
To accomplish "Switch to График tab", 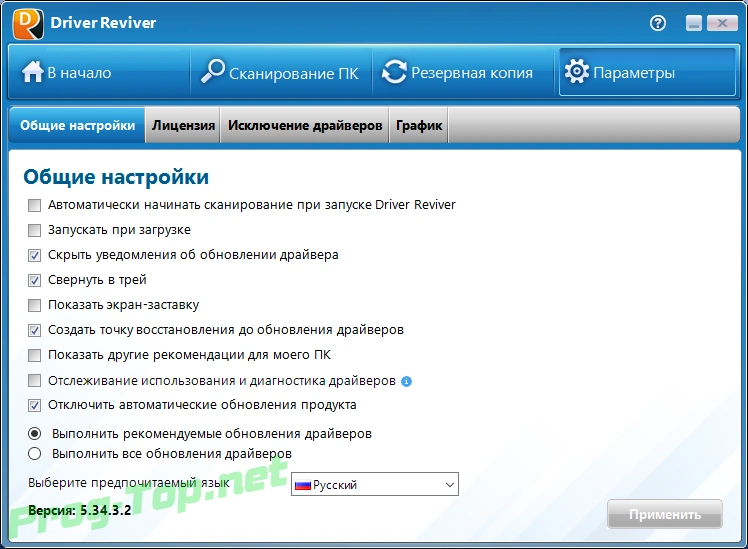I will [x=419, y=125].
